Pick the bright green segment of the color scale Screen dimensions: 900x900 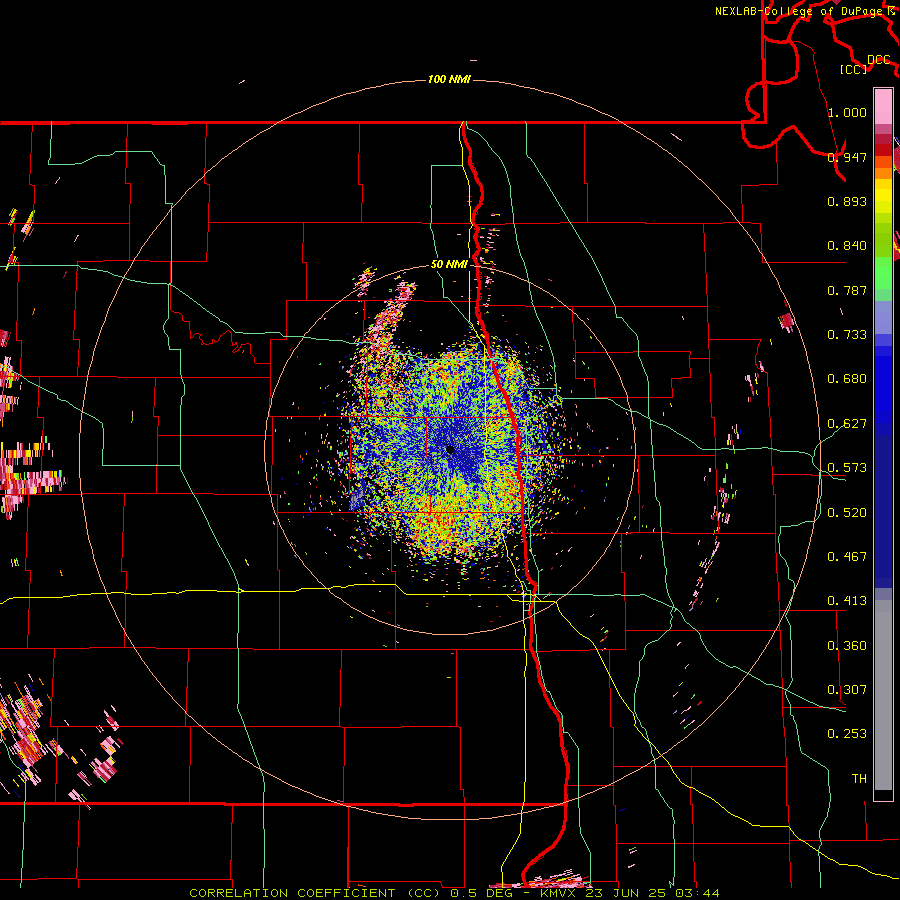(883, 273)
